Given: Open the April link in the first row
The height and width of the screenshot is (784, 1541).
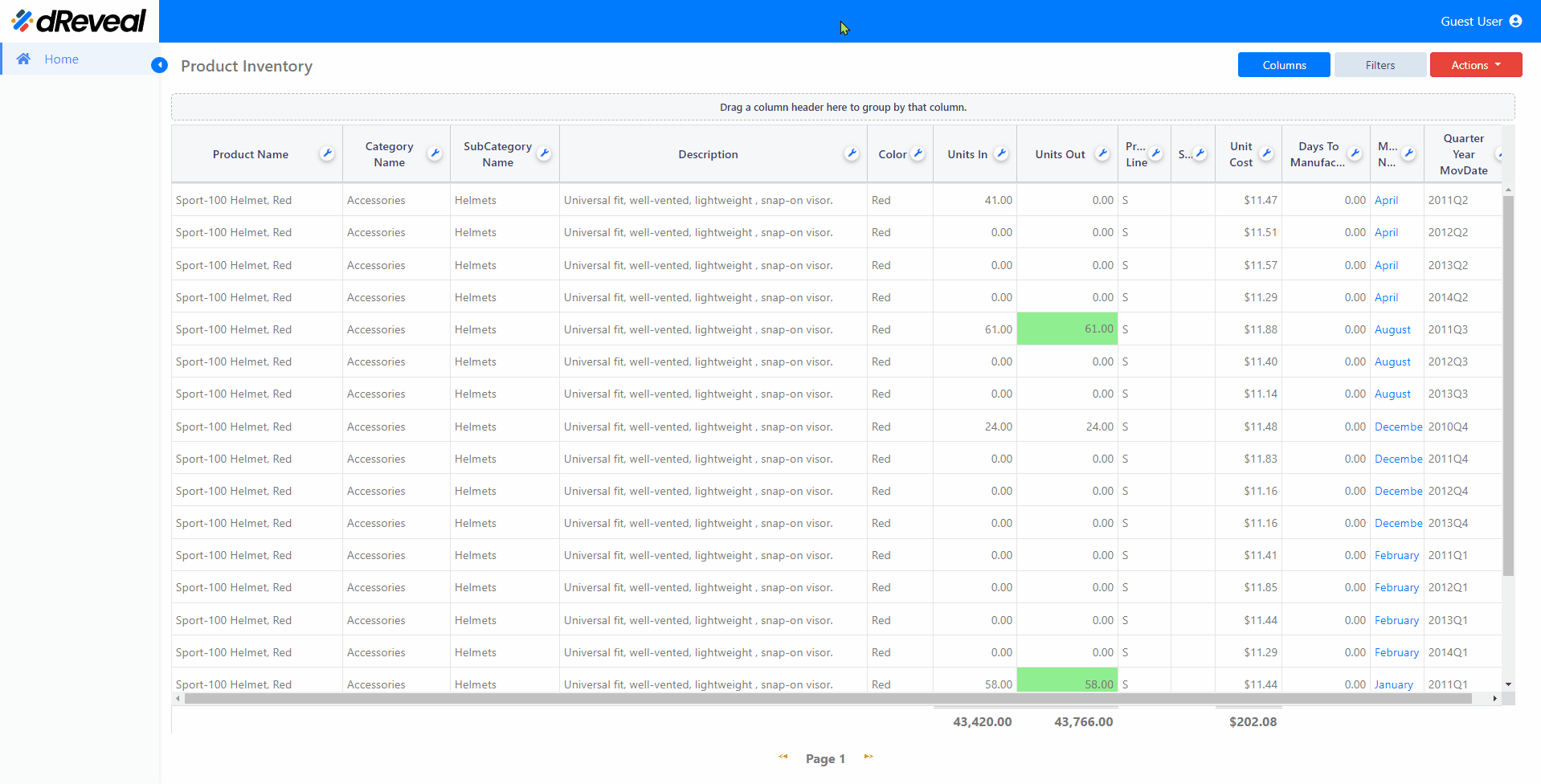Looking at the screenshot, I should pos(1387,199).
